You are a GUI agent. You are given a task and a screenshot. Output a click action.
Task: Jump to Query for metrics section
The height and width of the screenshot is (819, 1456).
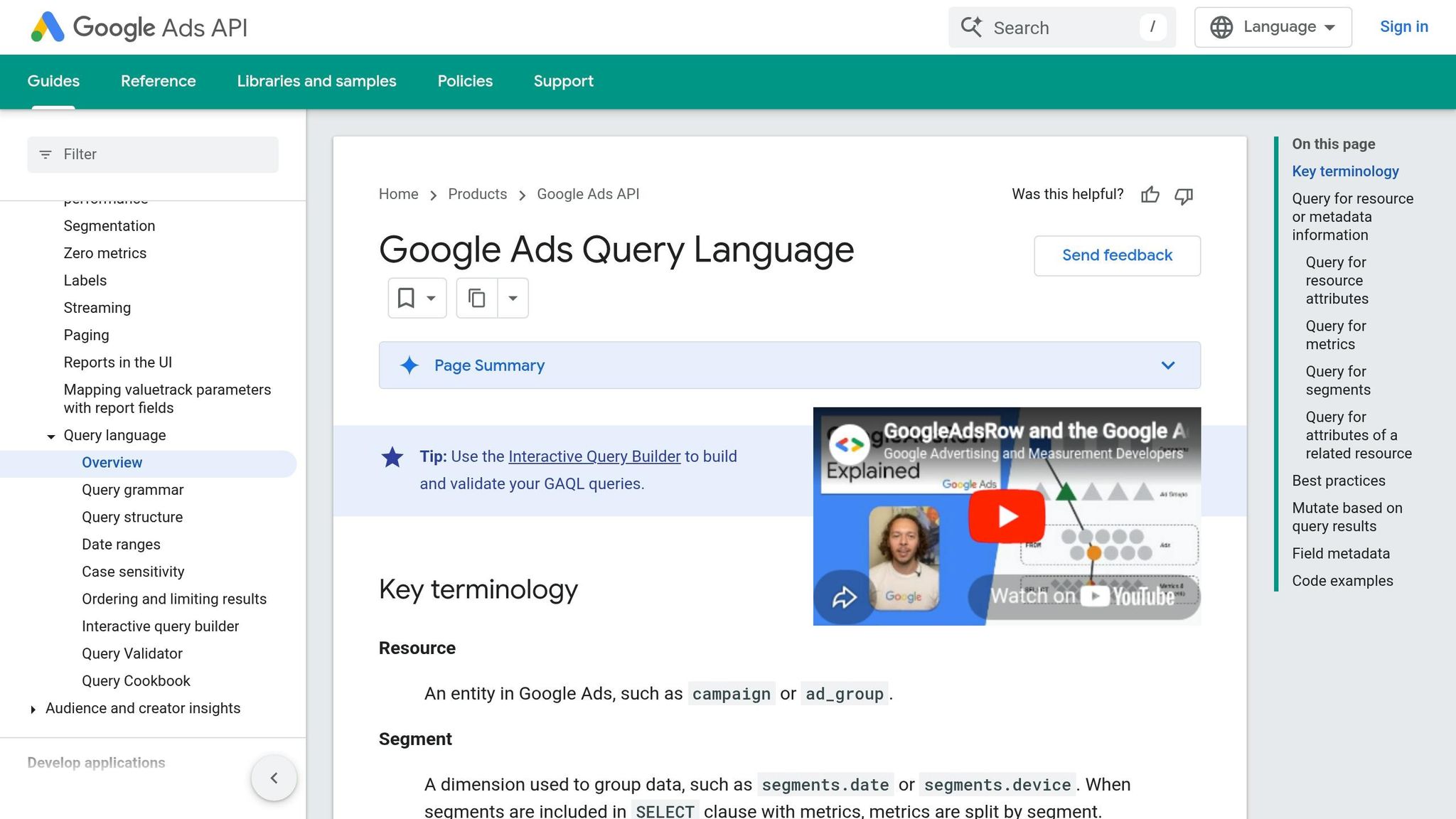[1336, 335]
